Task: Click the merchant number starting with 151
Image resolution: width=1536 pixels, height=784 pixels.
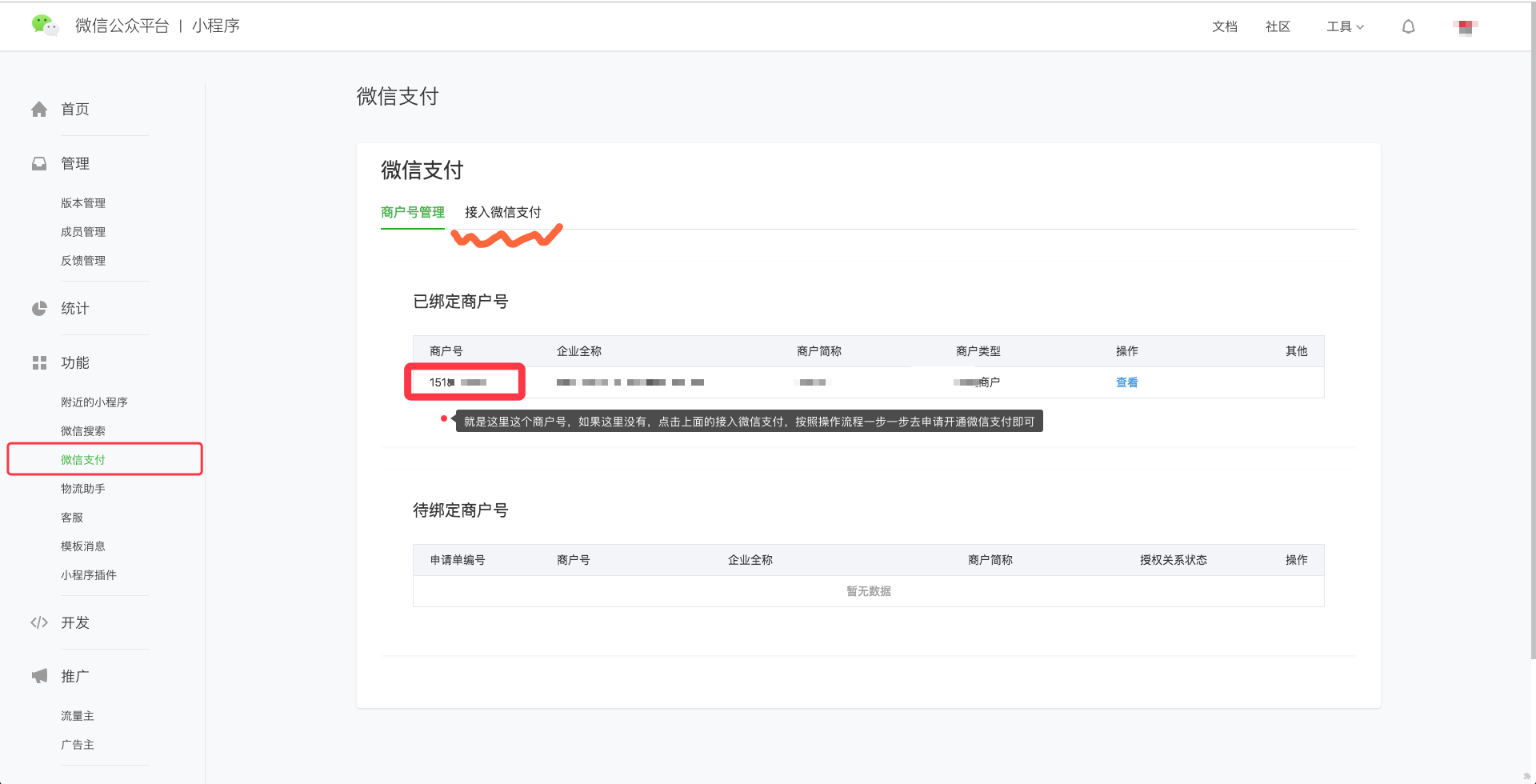Action: pyautogui.click(x=458, y=382)
